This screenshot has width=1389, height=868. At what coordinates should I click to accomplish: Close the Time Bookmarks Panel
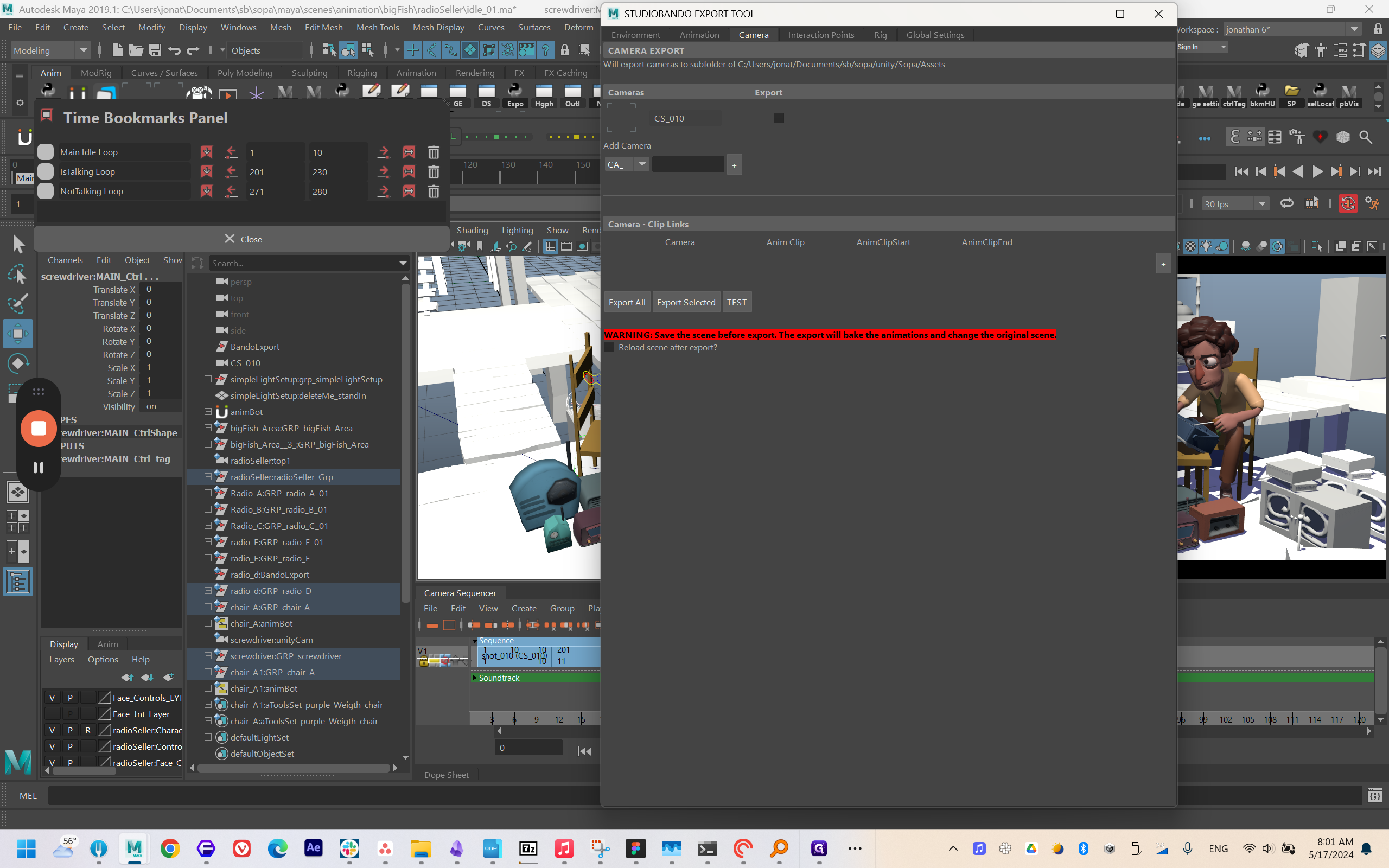[242, 239]
